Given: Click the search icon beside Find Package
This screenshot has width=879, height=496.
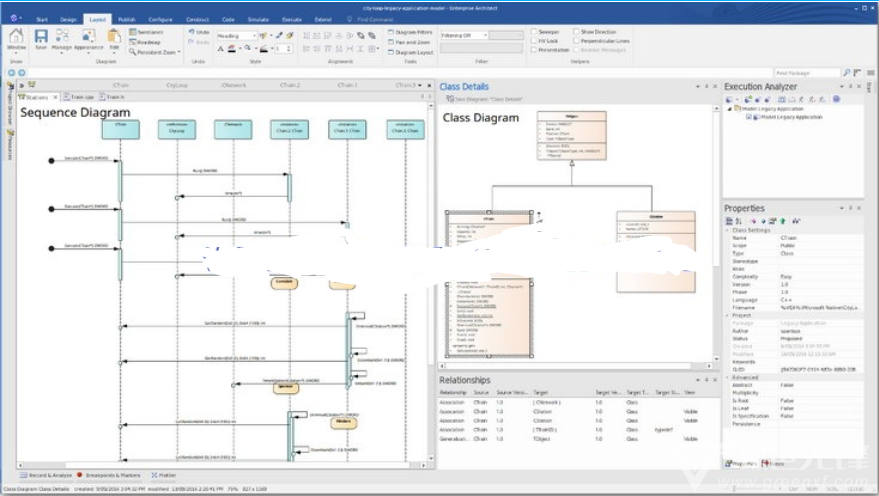Looking at the screenshot, I should point(846,73).
